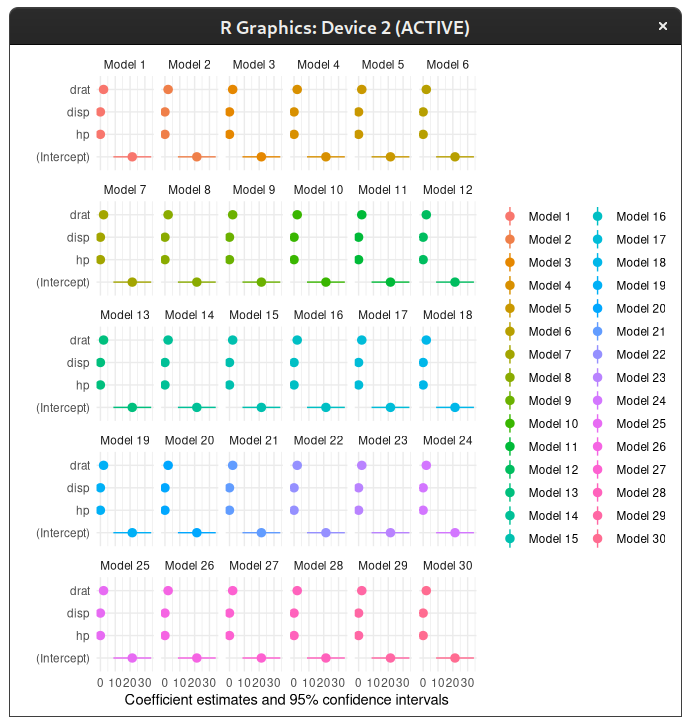Screen dimensions: 691x726
Task: Click the 'Model 12' facet panel title
Action: point(447,190)
